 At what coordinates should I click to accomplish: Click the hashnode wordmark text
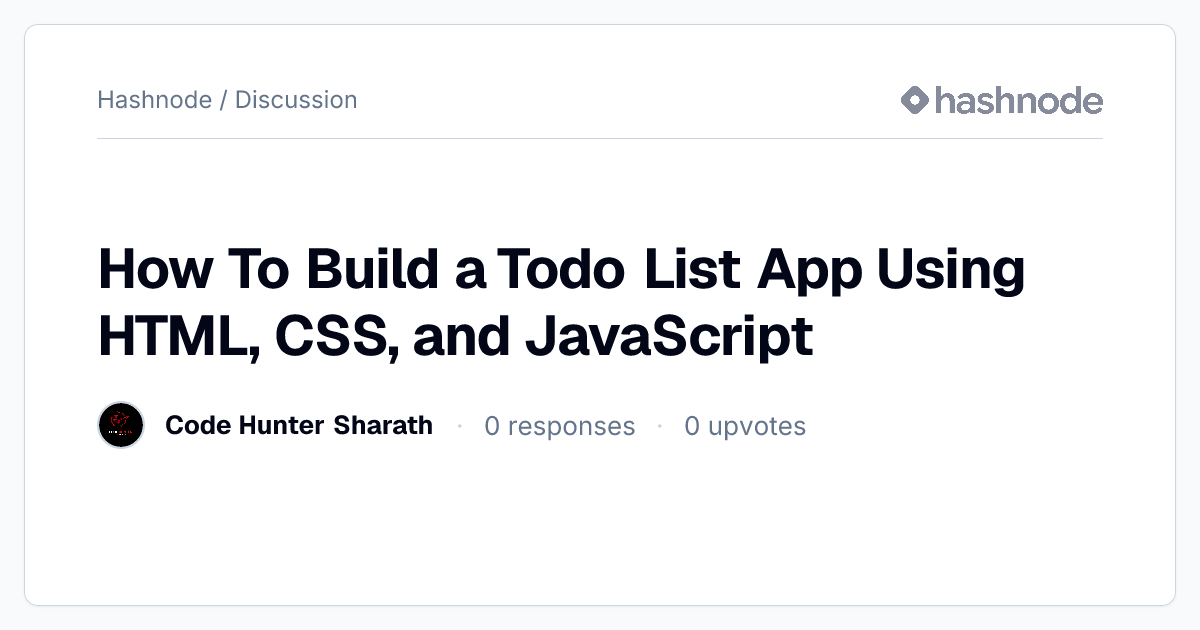[1019, 100]
